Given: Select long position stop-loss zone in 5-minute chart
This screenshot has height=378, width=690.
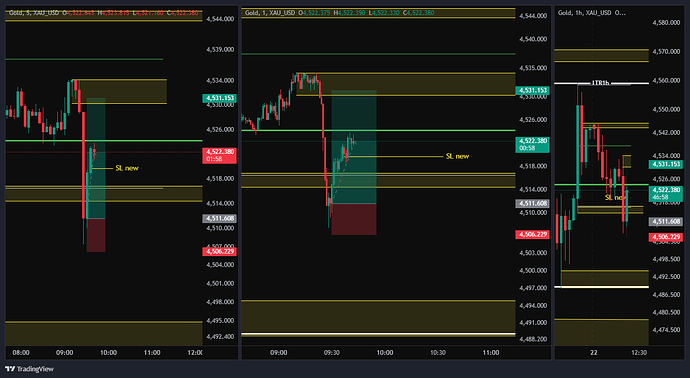Looking at the screenshot, I should click(x=96, y=235).
